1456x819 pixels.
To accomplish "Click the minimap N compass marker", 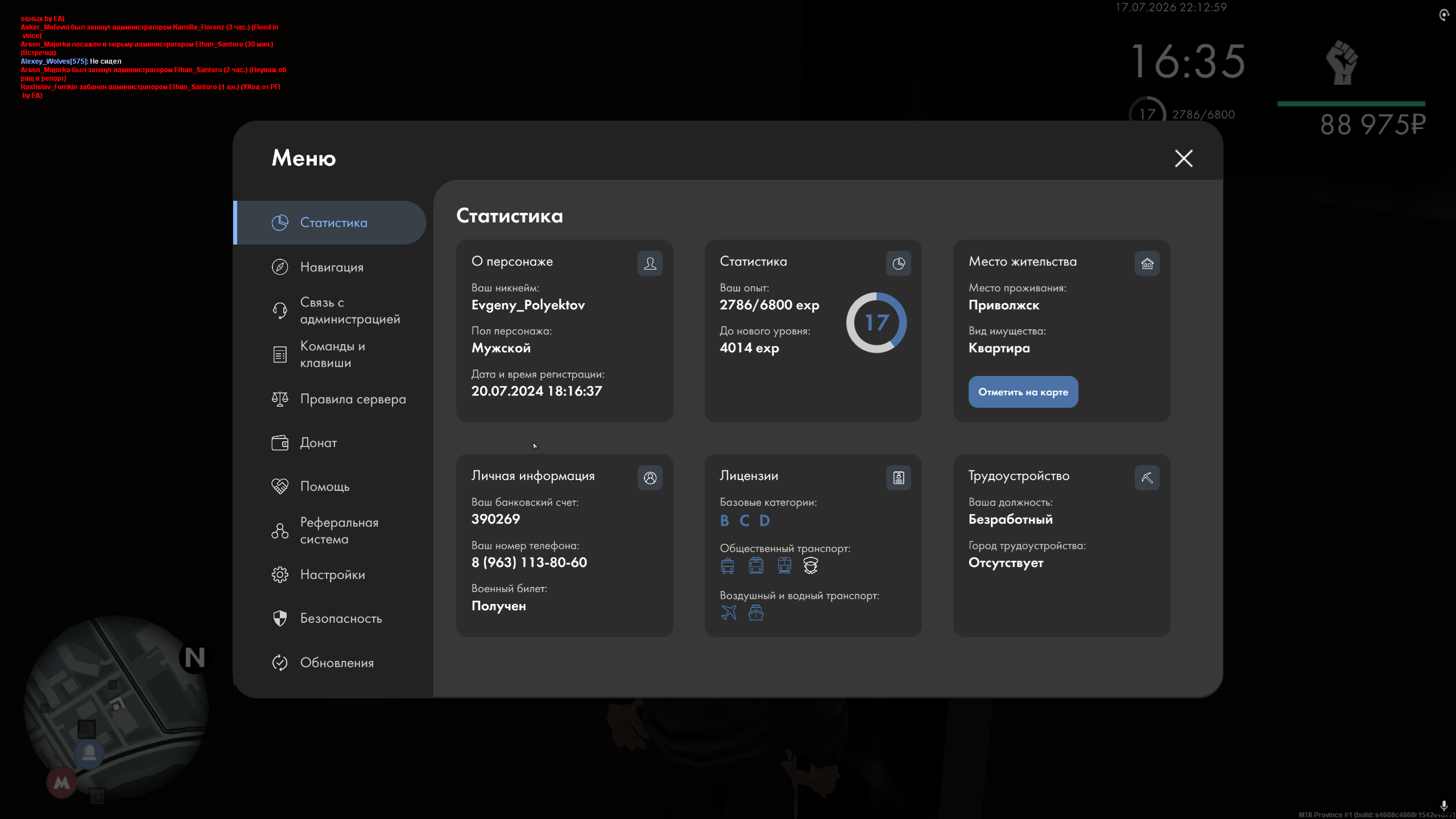I will click(195, 657).
